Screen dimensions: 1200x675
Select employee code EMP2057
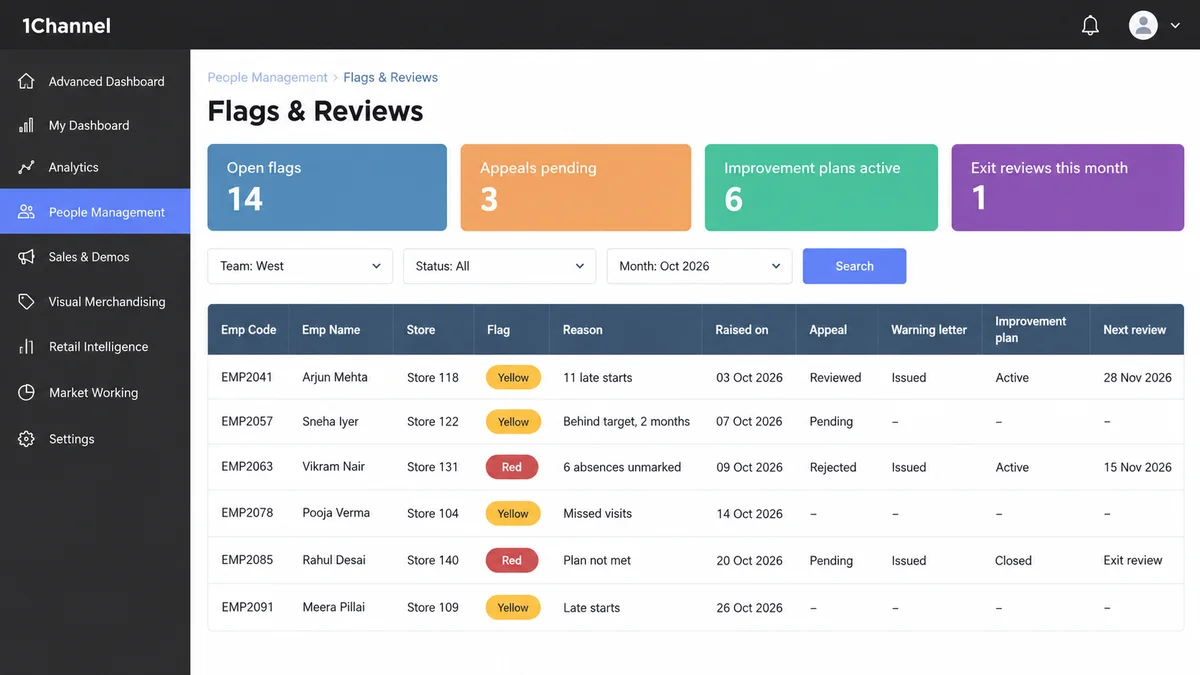(247, 421)
